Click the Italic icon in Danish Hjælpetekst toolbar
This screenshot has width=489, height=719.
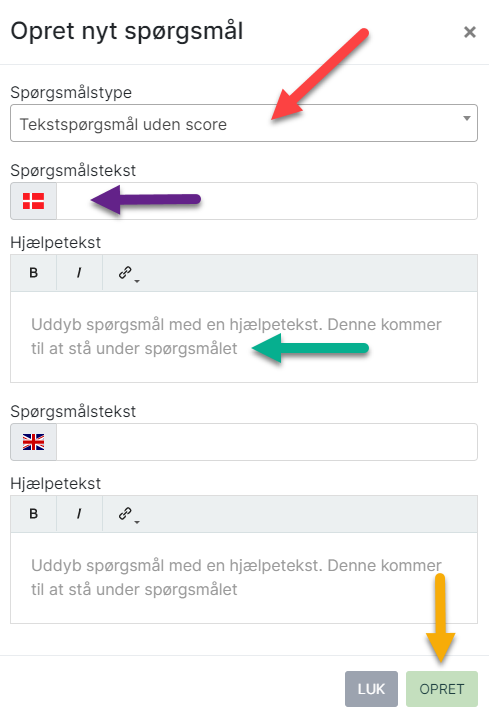coord(79,273)
